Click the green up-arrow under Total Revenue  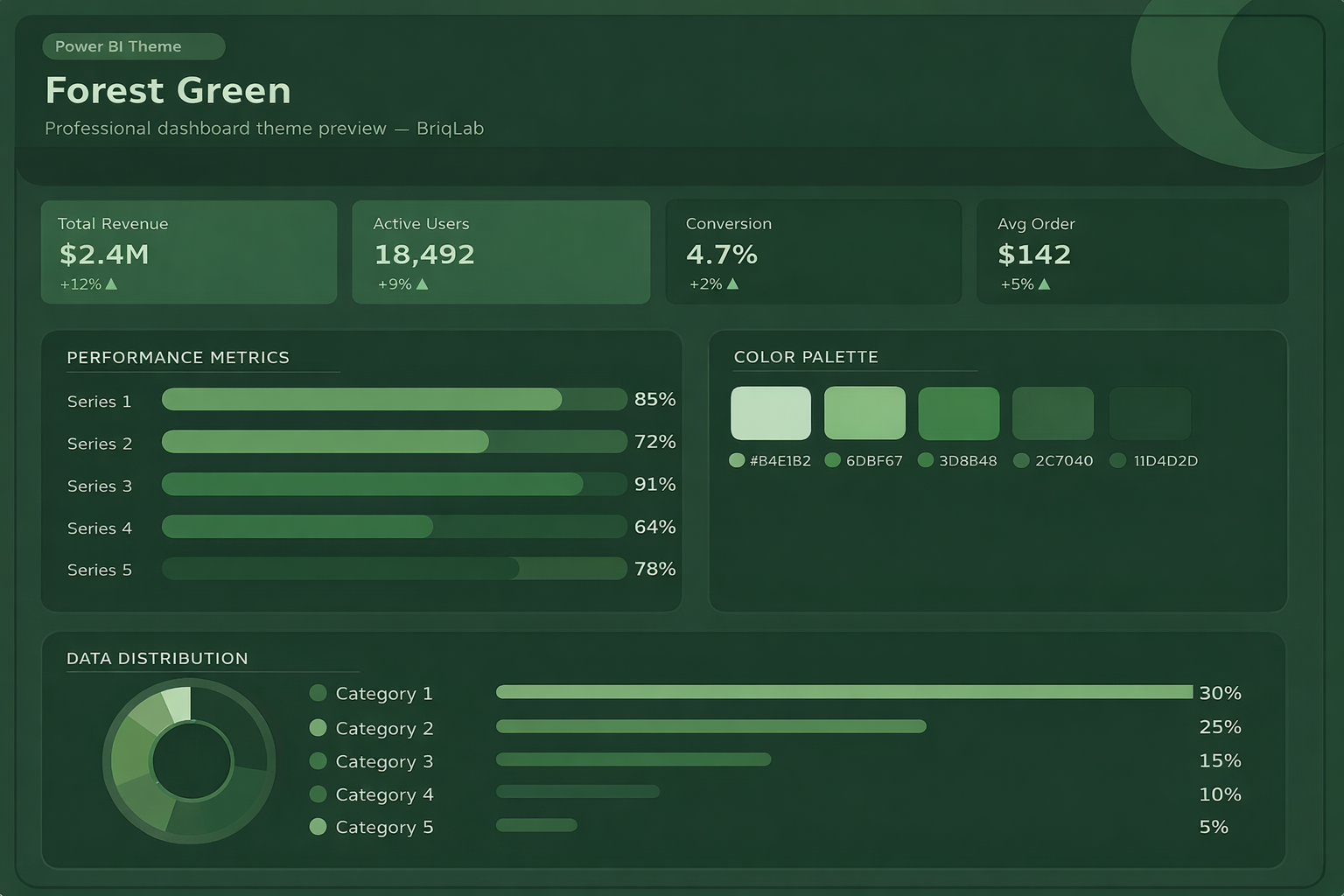coord(111,284)
